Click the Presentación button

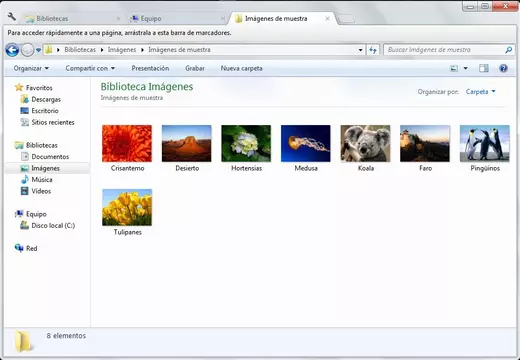tap(150, 68)
